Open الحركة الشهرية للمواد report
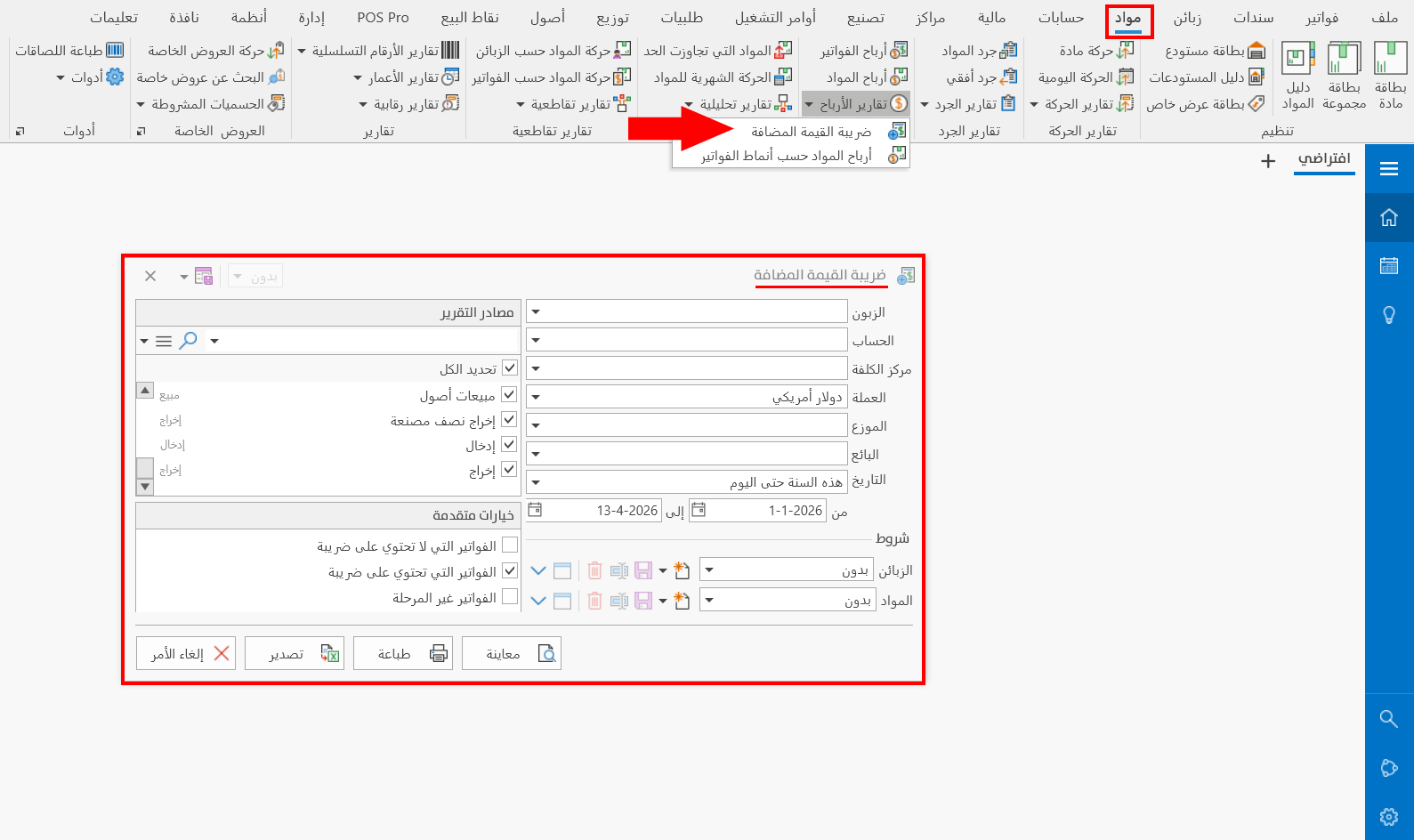 coord(723,77)
